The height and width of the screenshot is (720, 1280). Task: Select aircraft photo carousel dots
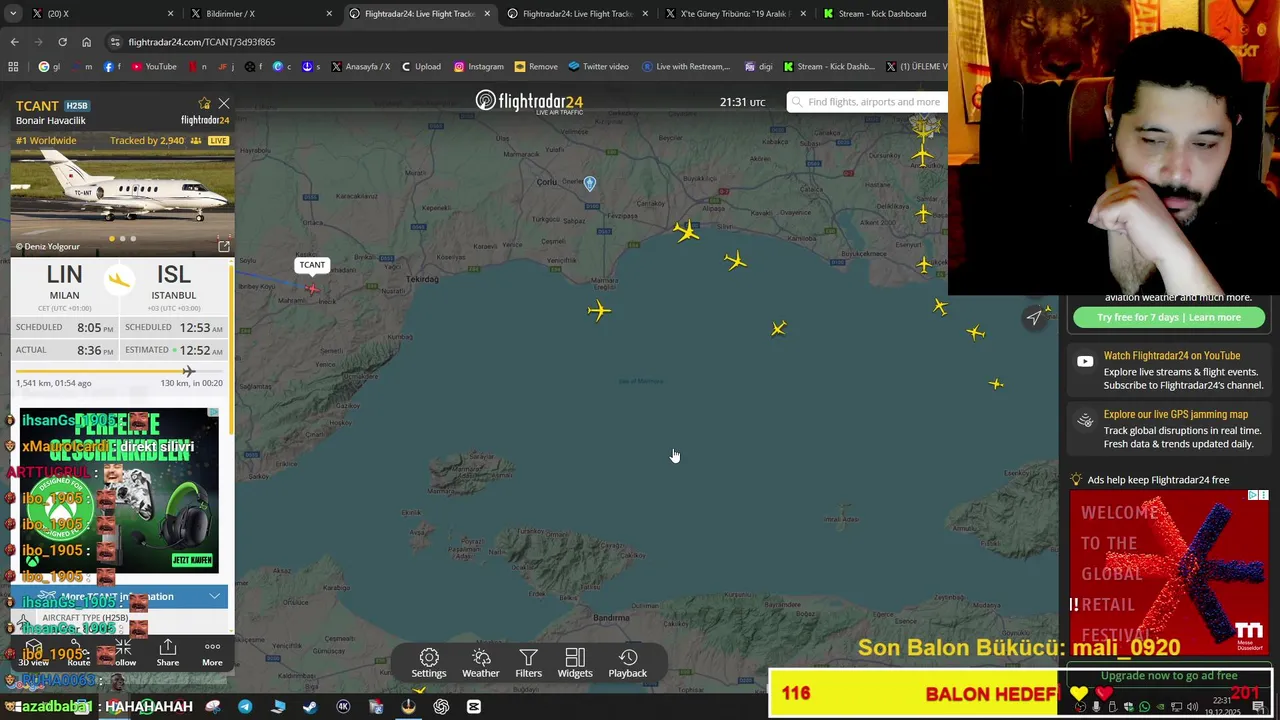pos(122,239)
